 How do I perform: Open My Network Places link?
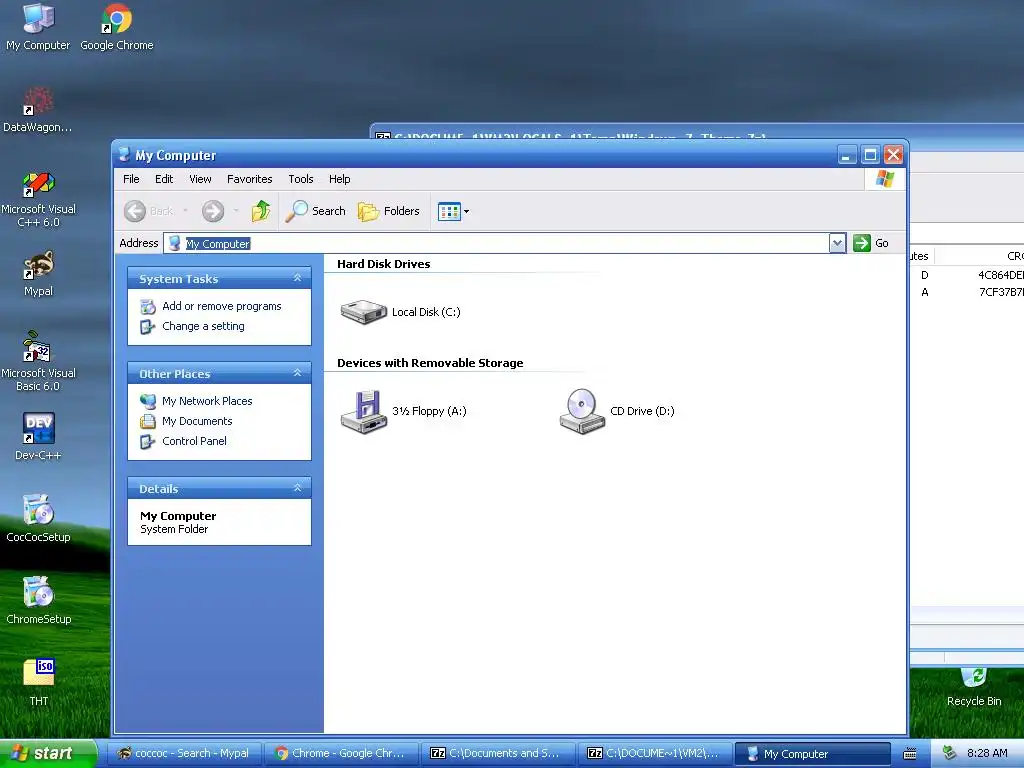tap(207, 401)
